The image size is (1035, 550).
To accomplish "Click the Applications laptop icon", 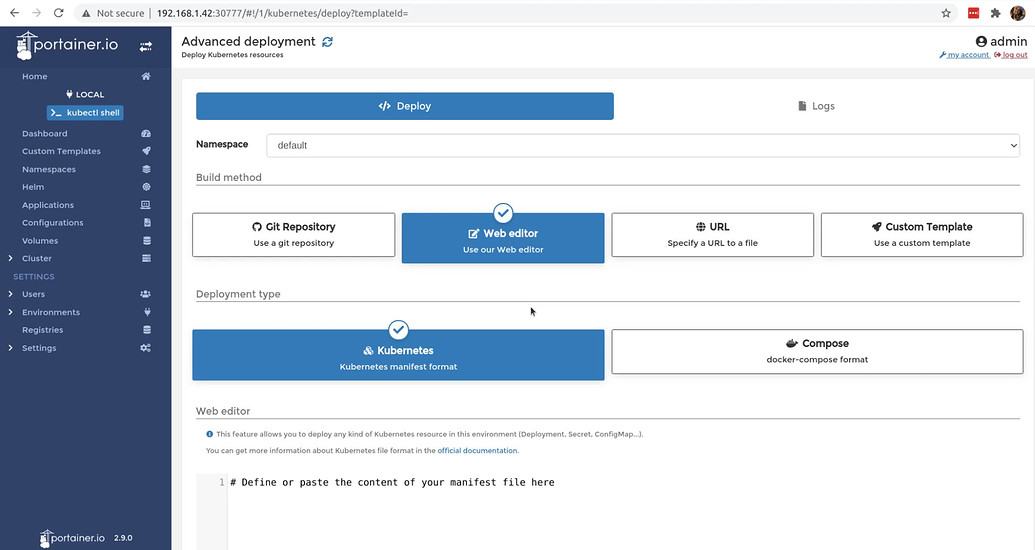I will click(x=146, y=205).
